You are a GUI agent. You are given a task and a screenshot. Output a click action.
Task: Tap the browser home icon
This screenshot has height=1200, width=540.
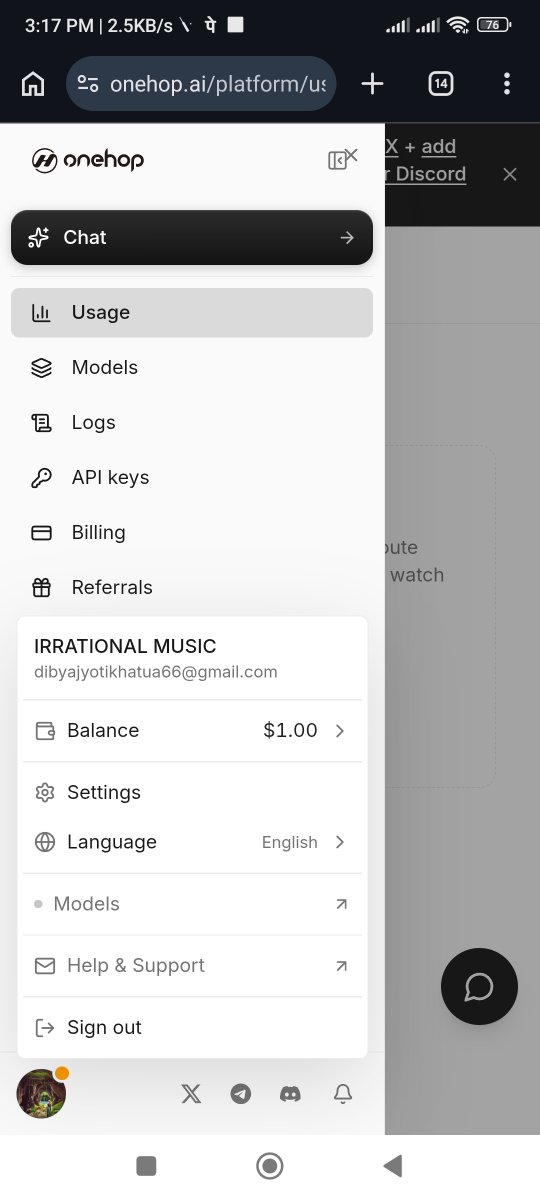coord(33,84)
